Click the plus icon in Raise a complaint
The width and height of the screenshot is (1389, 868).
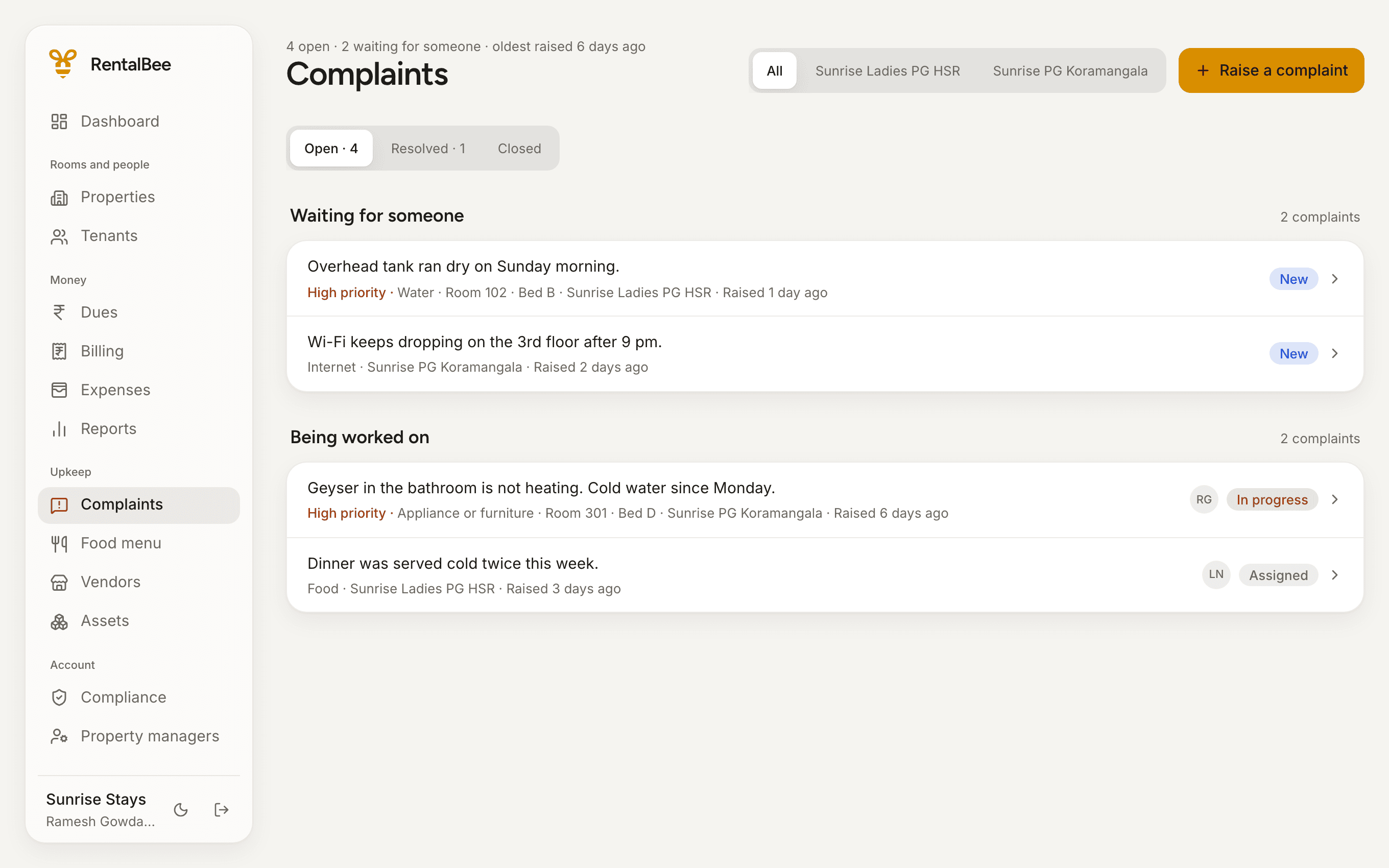pos(1203,70)
